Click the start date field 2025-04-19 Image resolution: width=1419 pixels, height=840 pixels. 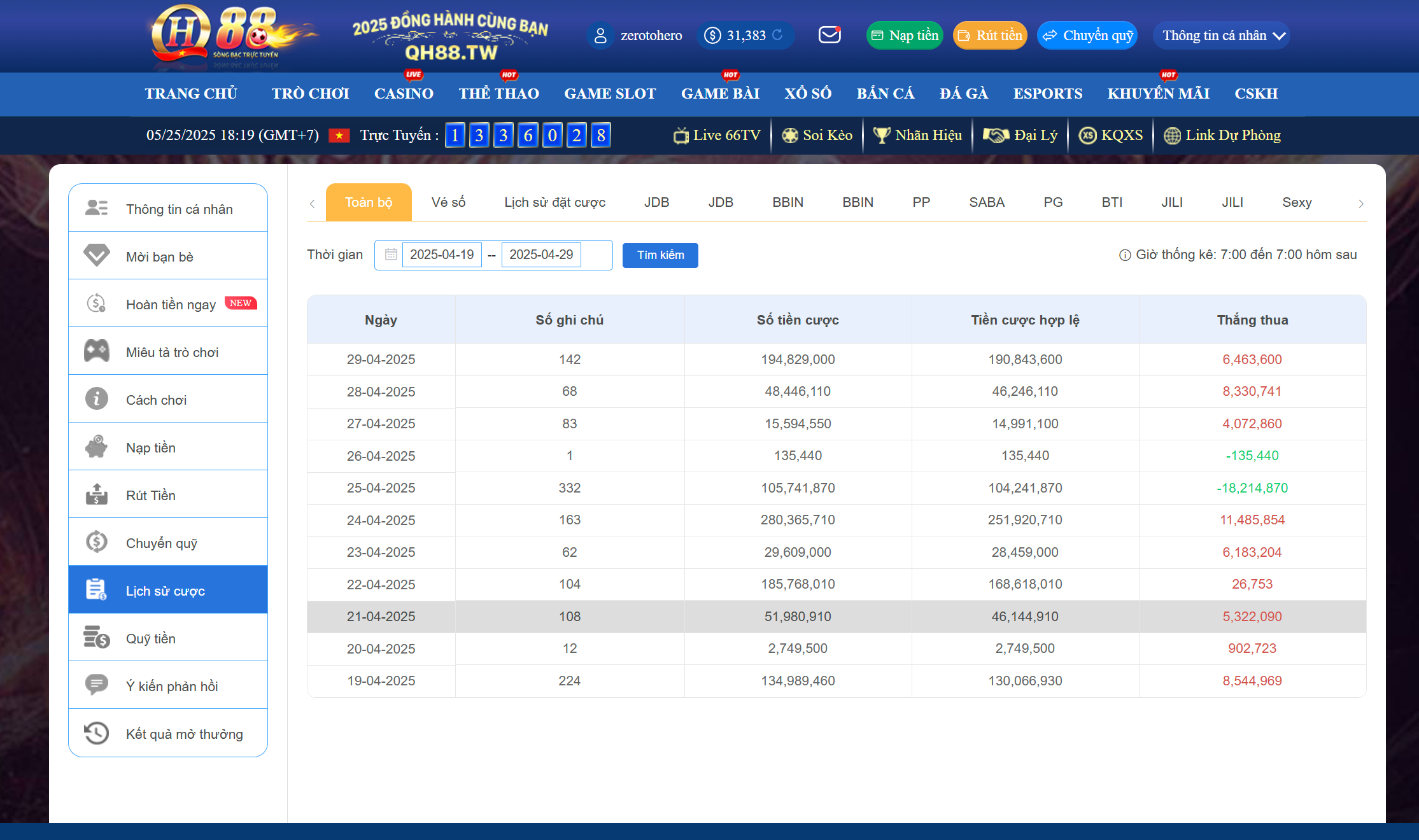tap(442, 255)
